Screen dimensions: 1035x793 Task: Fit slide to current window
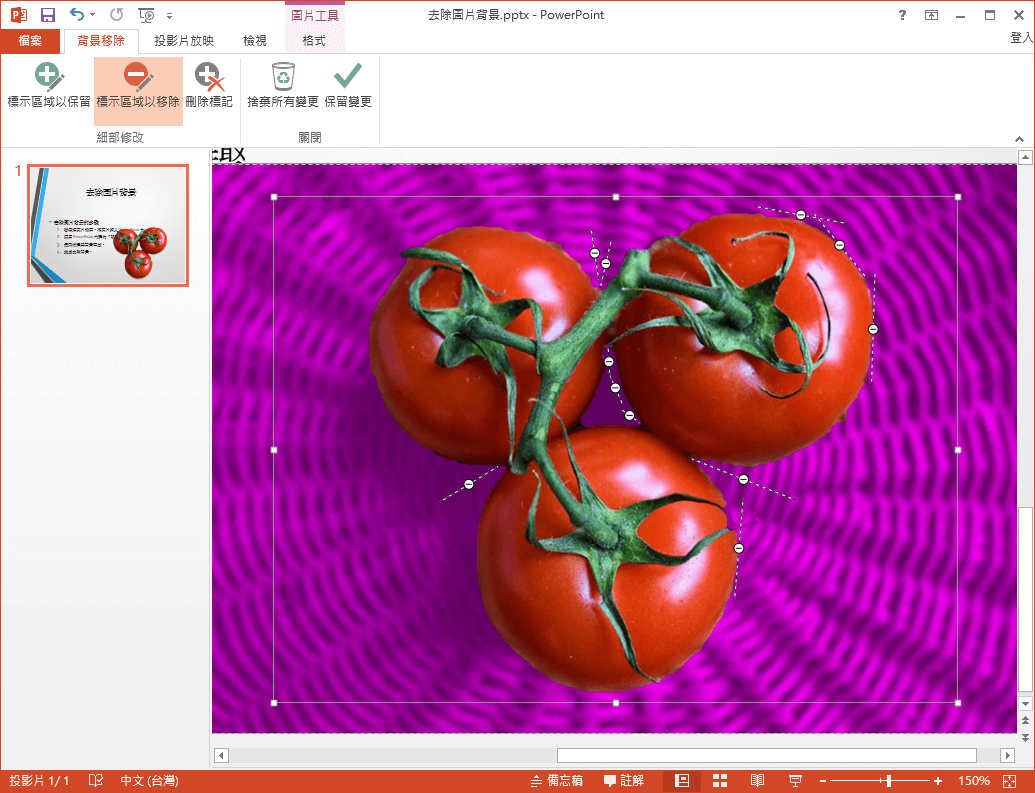click(1009, 780)
